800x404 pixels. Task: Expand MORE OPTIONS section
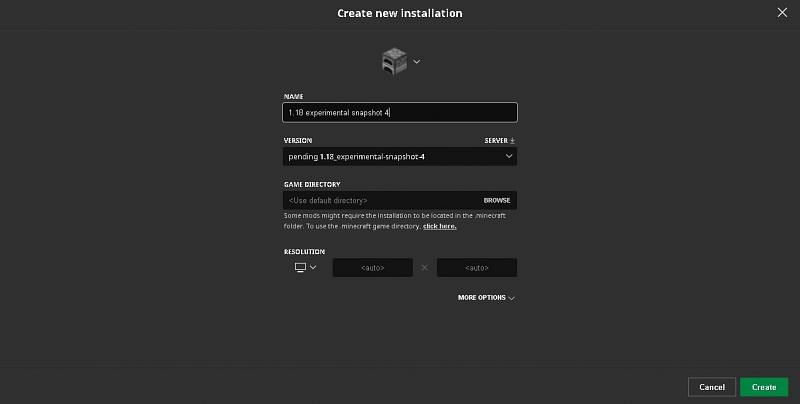(486, 297)
